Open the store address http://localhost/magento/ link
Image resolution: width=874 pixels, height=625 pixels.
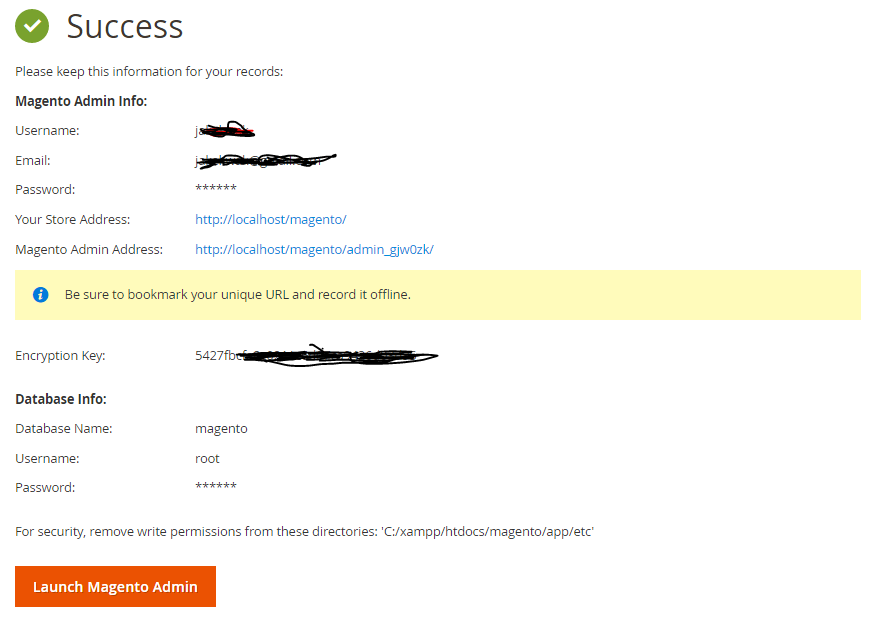click(x=271, y=220)
